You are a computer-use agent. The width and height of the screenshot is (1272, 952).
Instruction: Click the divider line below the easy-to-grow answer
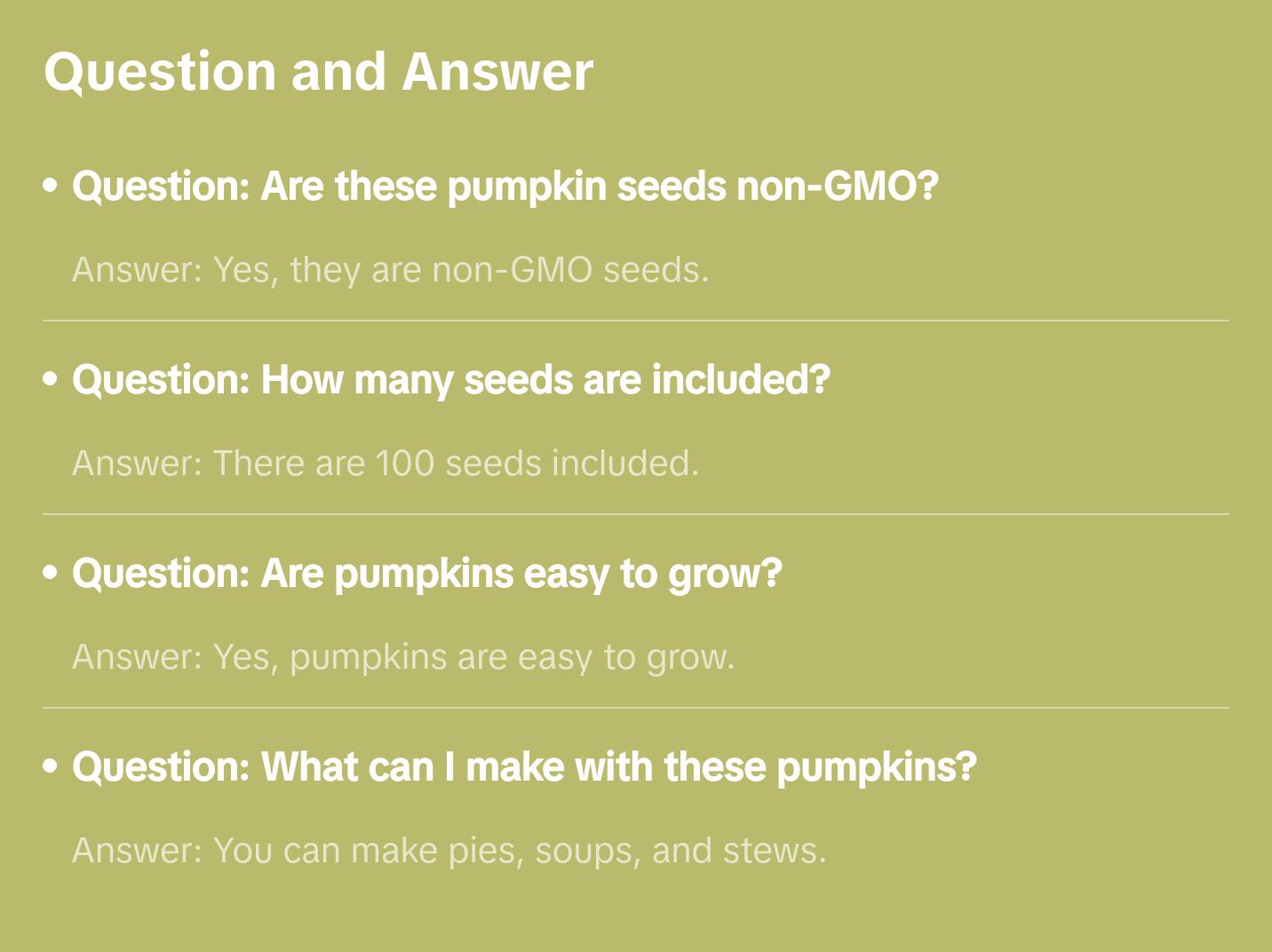pyautogui.click(x=636, y=708)
